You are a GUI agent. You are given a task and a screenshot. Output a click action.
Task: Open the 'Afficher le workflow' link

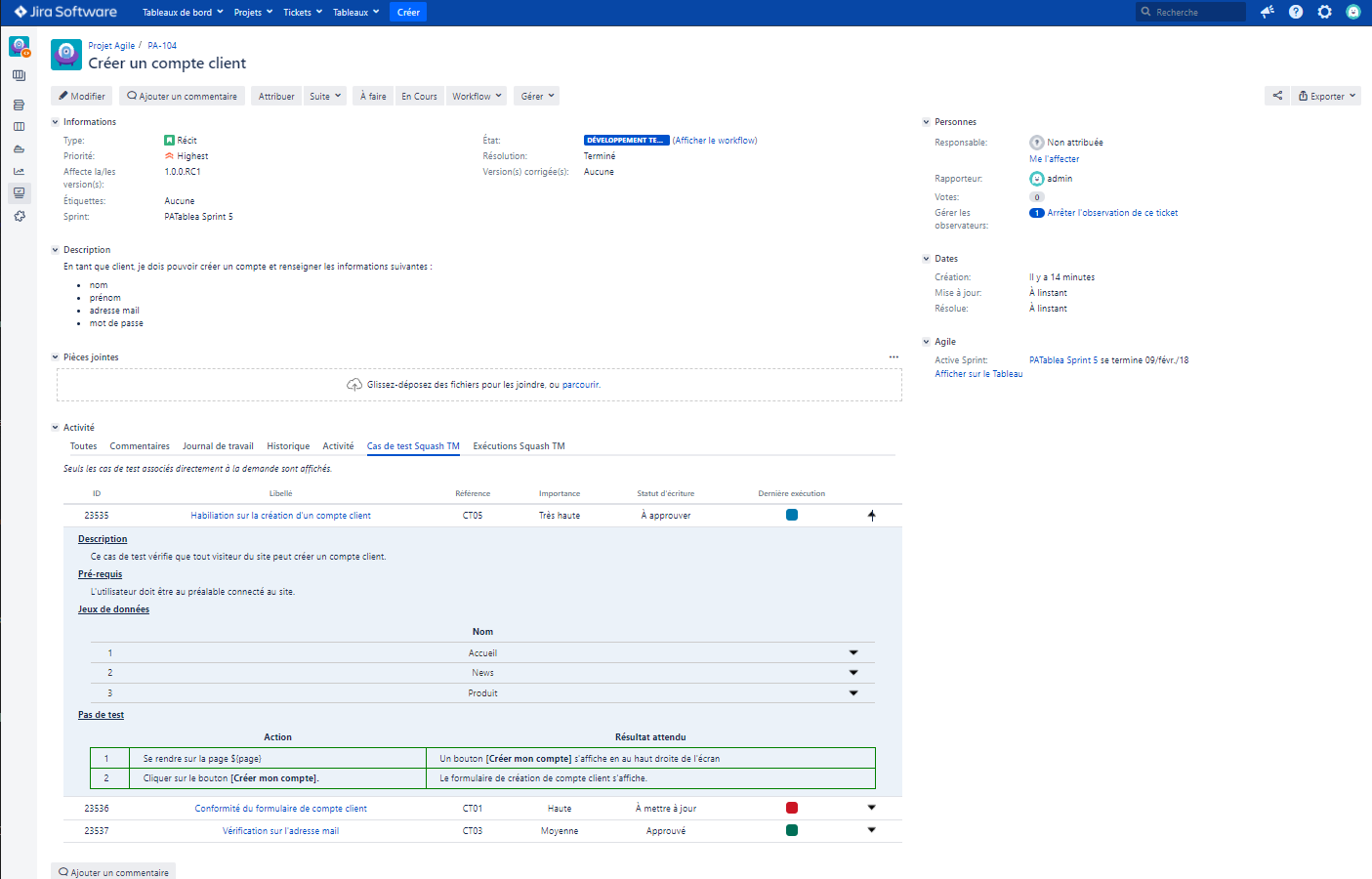715,141
